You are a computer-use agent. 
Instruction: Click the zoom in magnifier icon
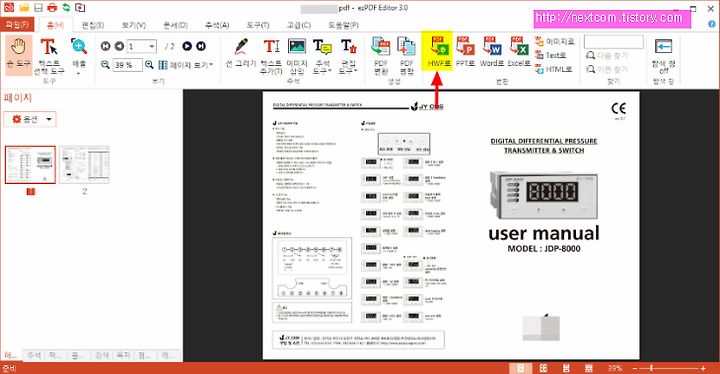(x=149, y=65)
